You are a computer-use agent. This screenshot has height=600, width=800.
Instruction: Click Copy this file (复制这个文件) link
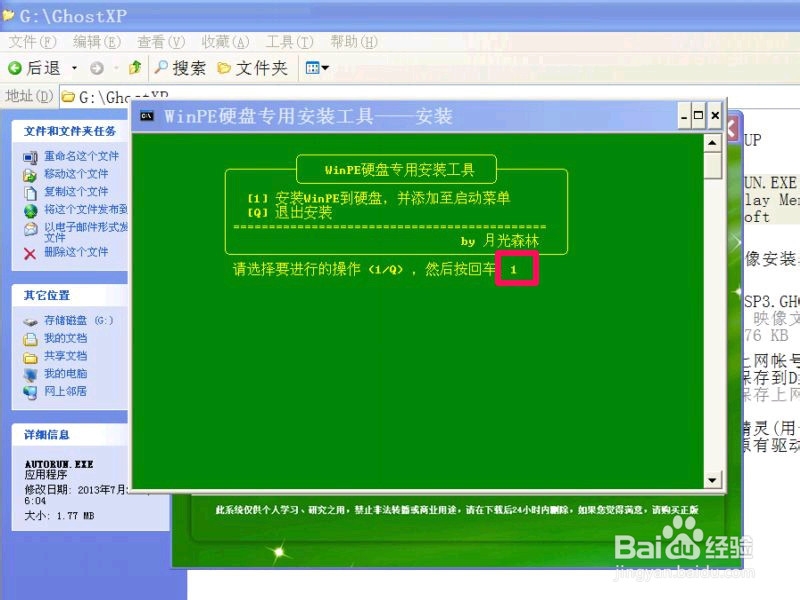pyautogui.click(x=76, y=192)
